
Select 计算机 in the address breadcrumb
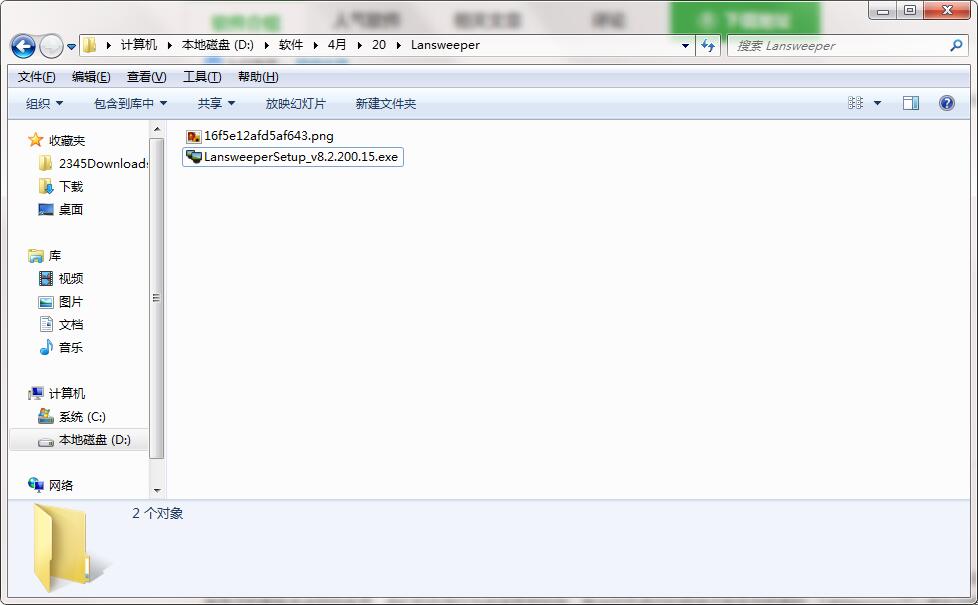coord(138,45)
